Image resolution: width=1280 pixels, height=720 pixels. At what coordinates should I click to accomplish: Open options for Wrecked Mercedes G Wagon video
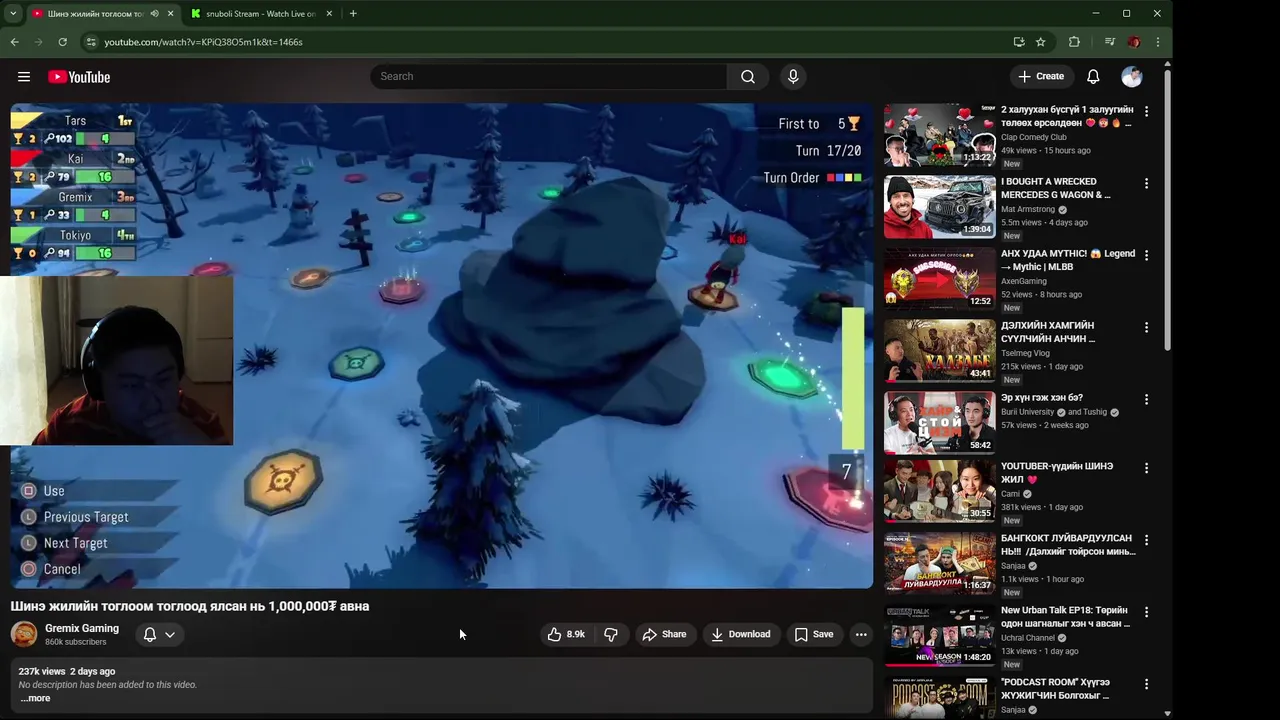pyautogui.click(x=1146, y=183)
